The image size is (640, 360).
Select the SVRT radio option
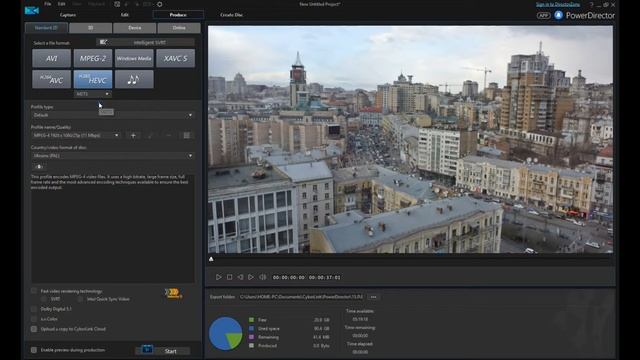(44, 299)
